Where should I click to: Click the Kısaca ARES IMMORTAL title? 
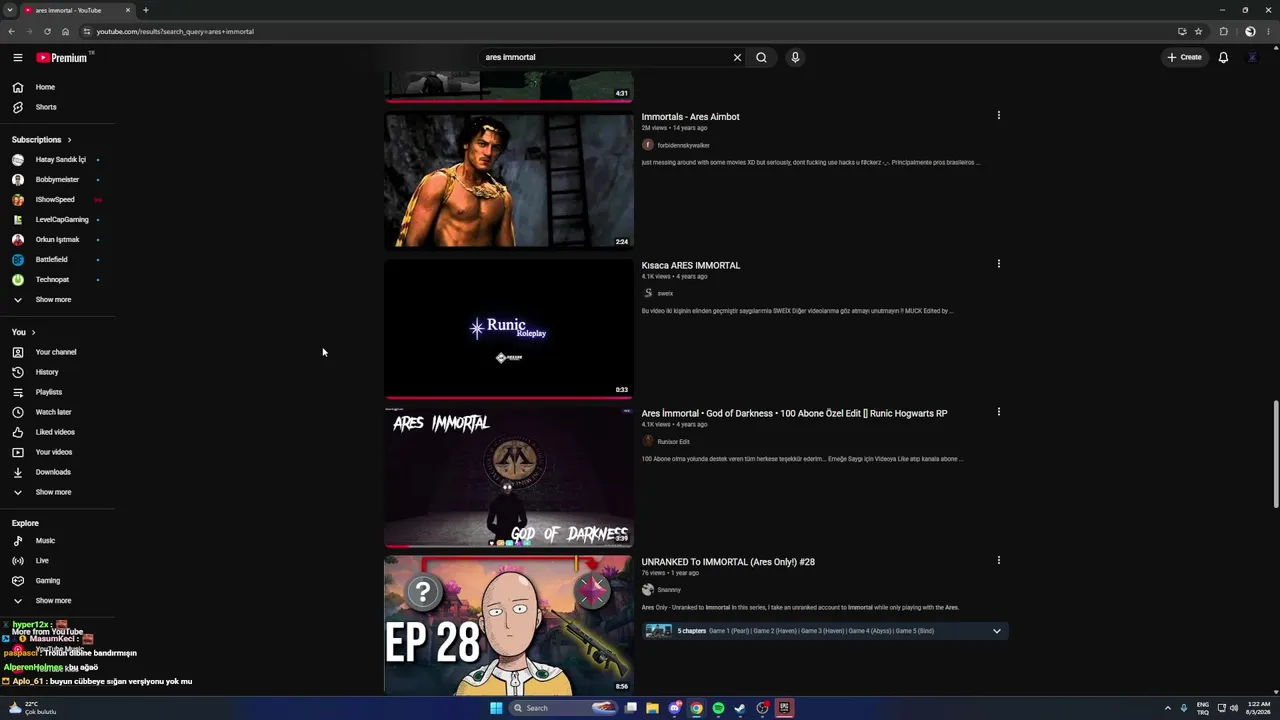point(691,265)
